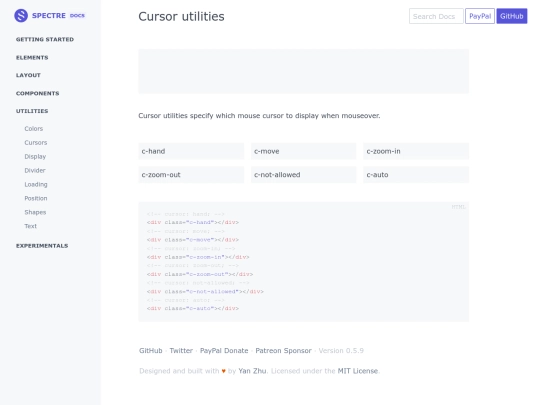Open the Divider utilities page

[35, 170]
